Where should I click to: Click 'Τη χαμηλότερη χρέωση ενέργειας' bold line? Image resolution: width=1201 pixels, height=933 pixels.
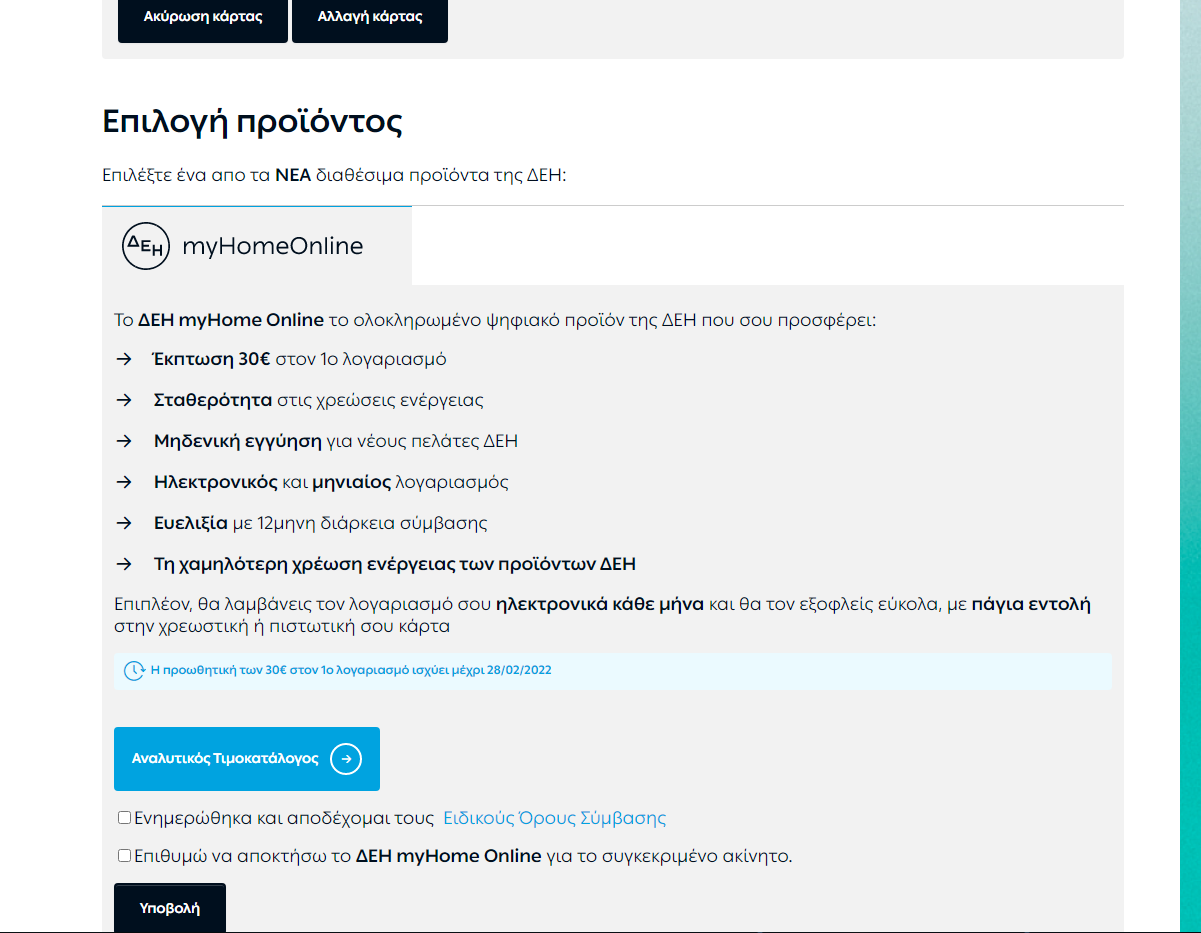[394, 564]
